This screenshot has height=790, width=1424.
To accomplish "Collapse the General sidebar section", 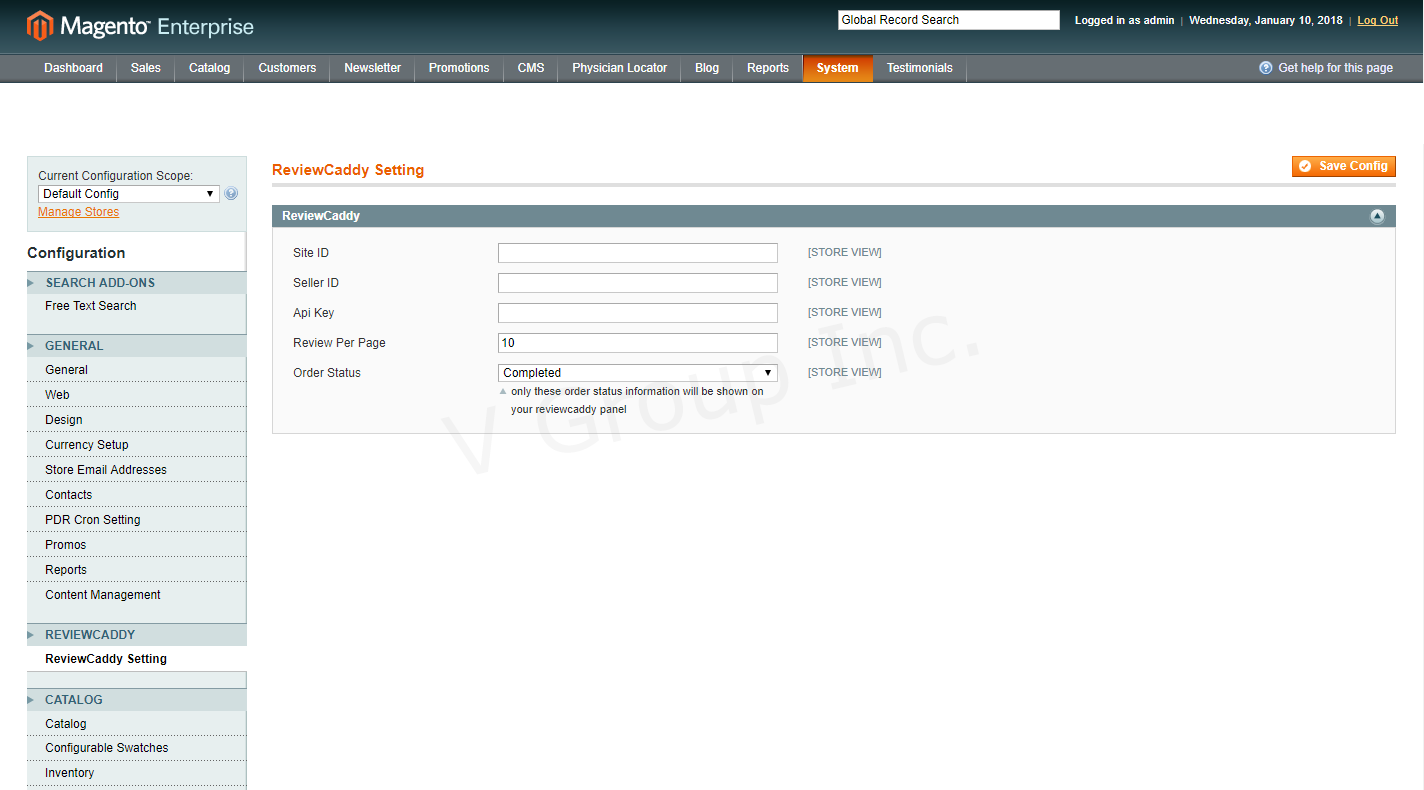I will 74,346.
